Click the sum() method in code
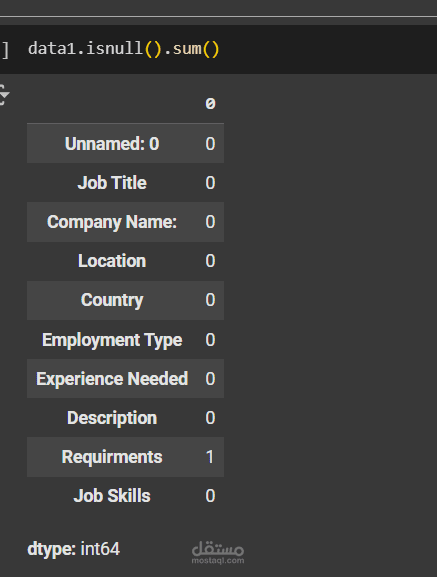Viewport: 437px width, 577px height. (x=196, y=49)
